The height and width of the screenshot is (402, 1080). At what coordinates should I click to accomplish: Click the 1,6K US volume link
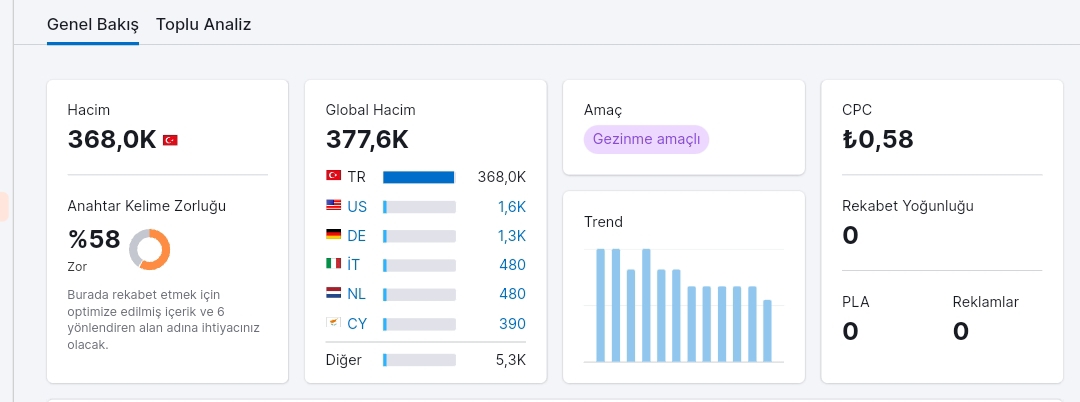coord(512,207)
